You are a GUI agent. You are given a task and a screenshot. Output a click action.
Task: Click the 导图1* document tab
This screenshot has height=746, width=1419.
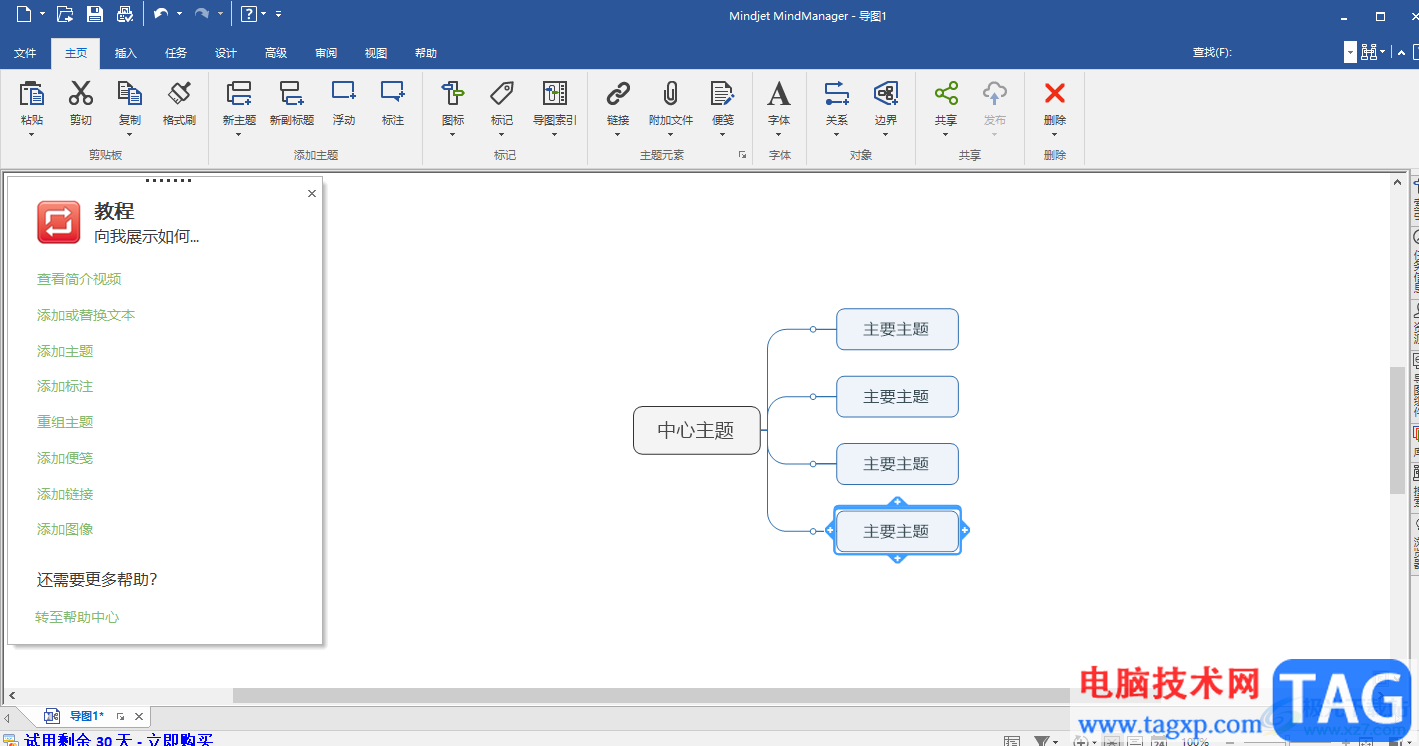(87, 716)
